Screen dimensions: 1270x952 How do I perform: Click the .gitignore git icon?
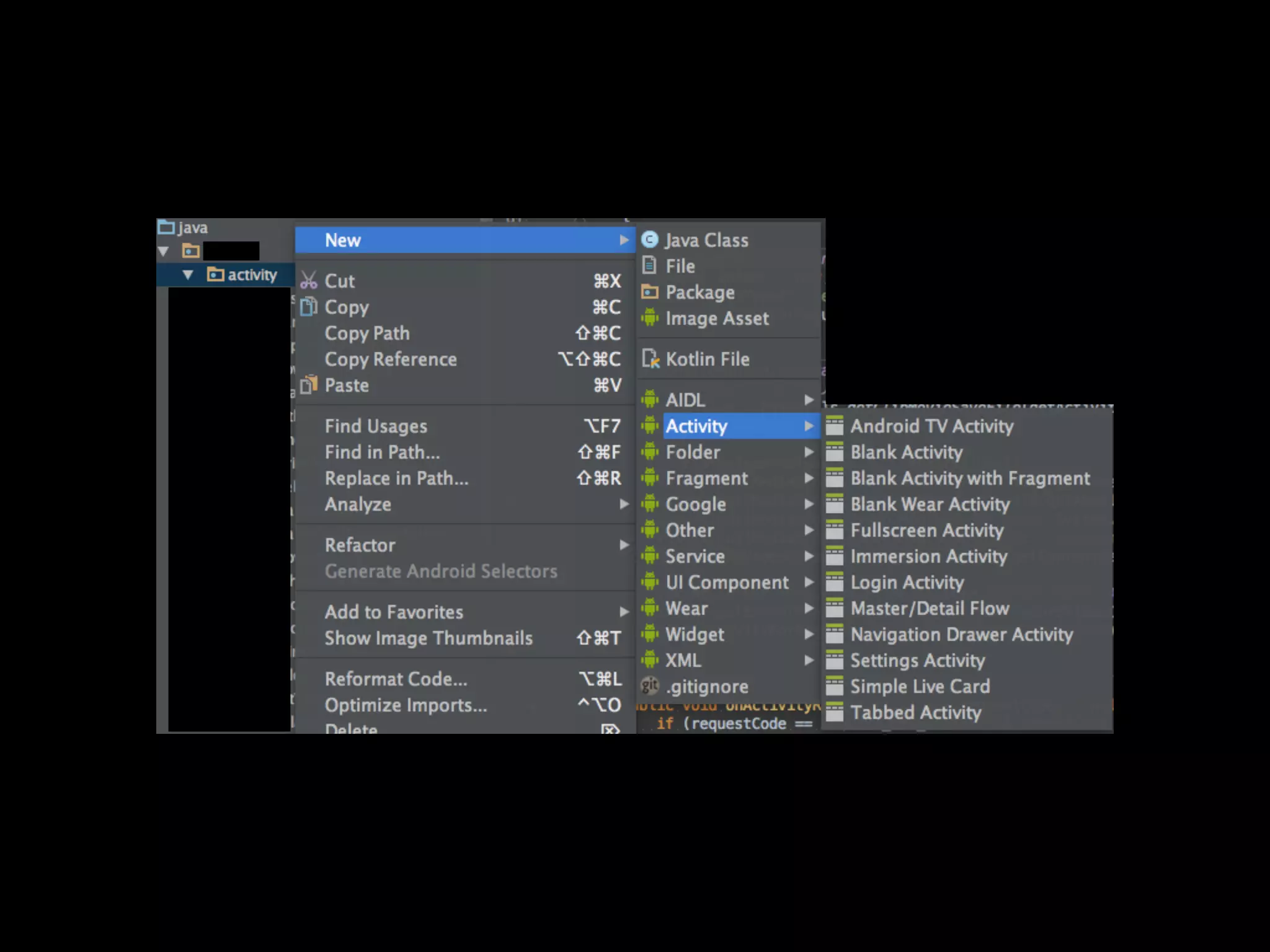[649, 685]
